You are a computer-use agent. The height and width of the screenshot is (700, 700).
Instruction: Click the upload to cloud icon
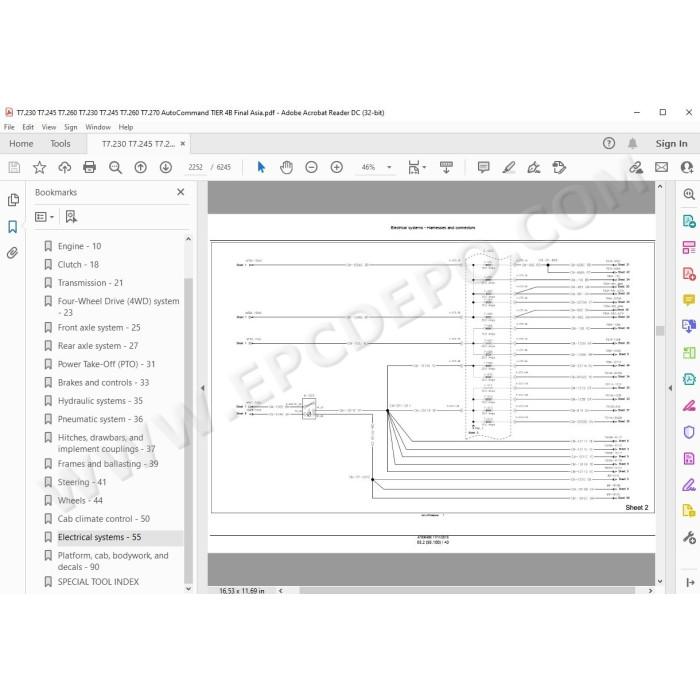pyautogui.click(x=65, y=167)
